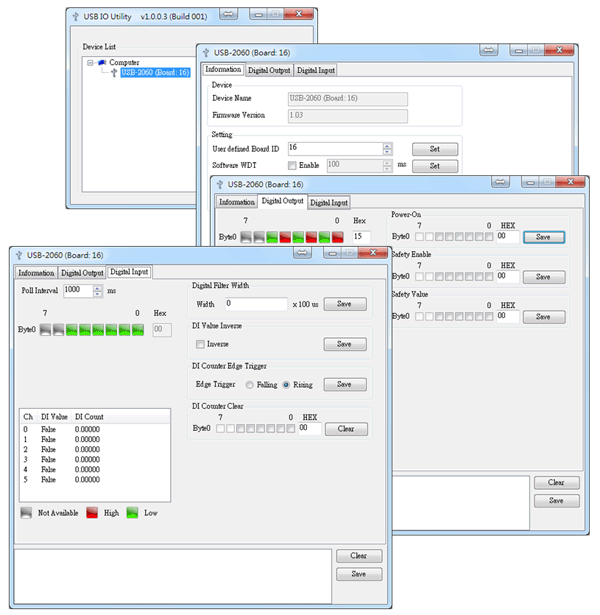Viewport: 600px width, 615px height.
Task: Click Save button in Digital Output window log
Action: [556, 501]
